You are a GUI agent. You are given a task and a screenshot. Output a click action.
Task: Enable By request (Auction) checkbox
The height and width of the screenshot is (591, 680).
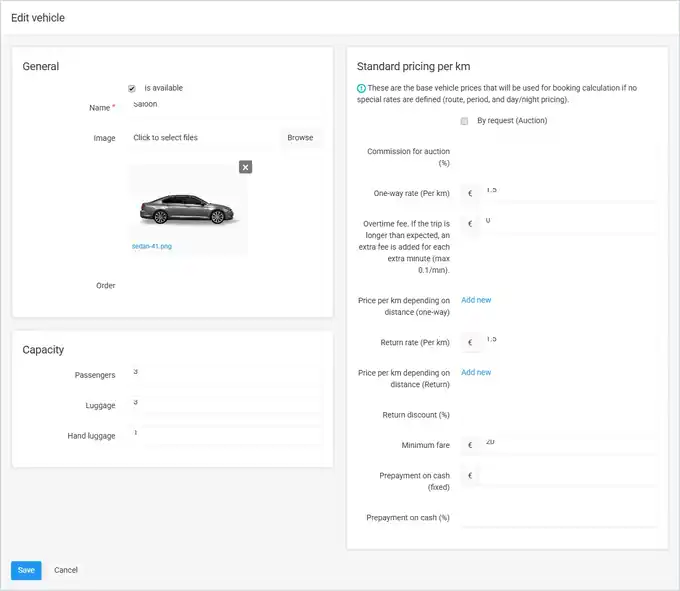(x=464, y=121)
